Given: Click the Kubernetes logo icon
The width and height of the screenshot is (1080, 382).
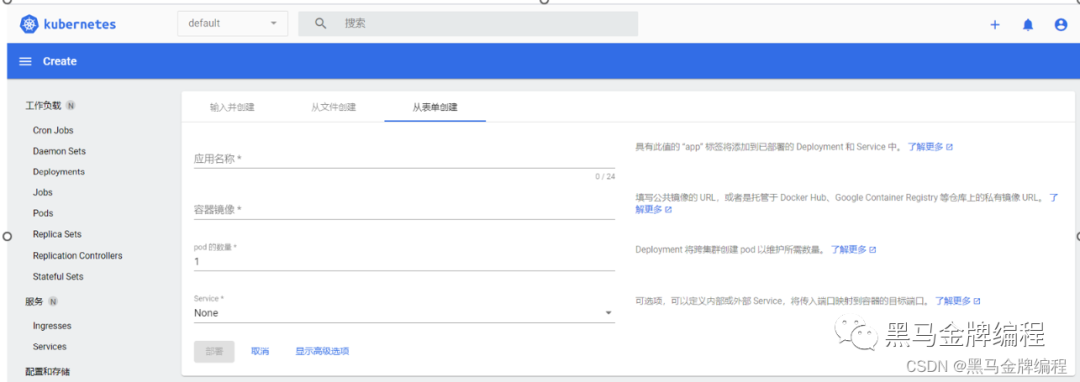Looking at the screenshot, I should click(x=29, y=24).
